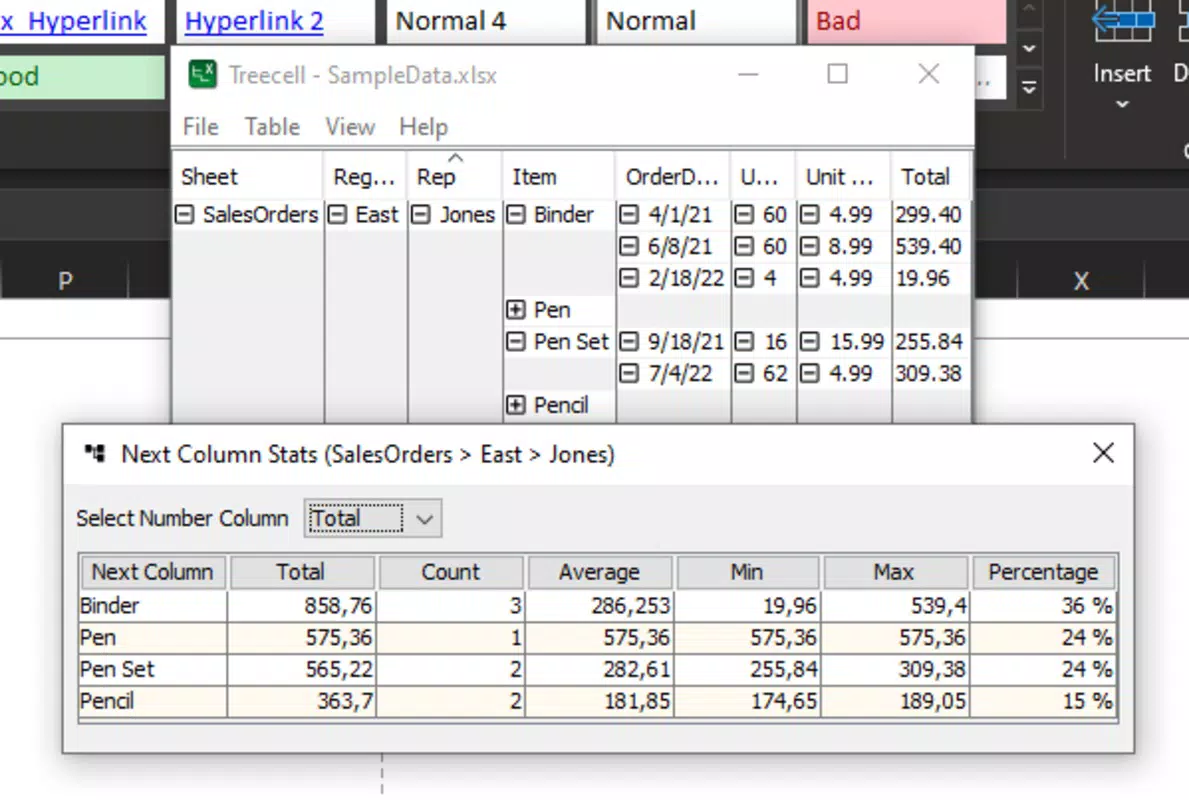Click the 286,253 Average cell
This screenshot has height=800, width=1189.
[599, 606]
